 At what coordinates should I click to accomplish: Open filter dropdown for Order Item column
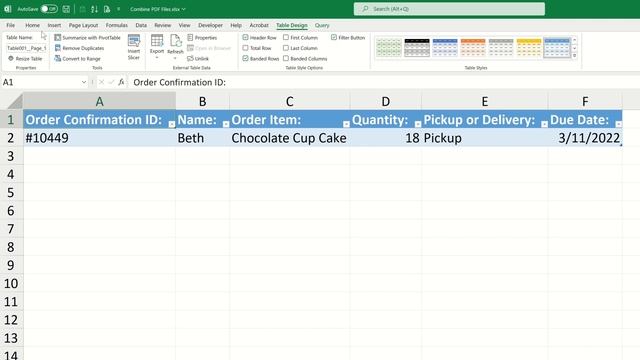(x=346, y=124)
